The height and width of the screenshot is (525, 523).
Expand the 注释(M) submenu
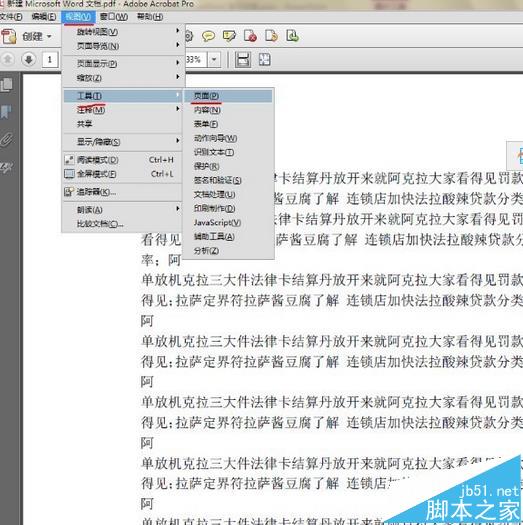123,109
